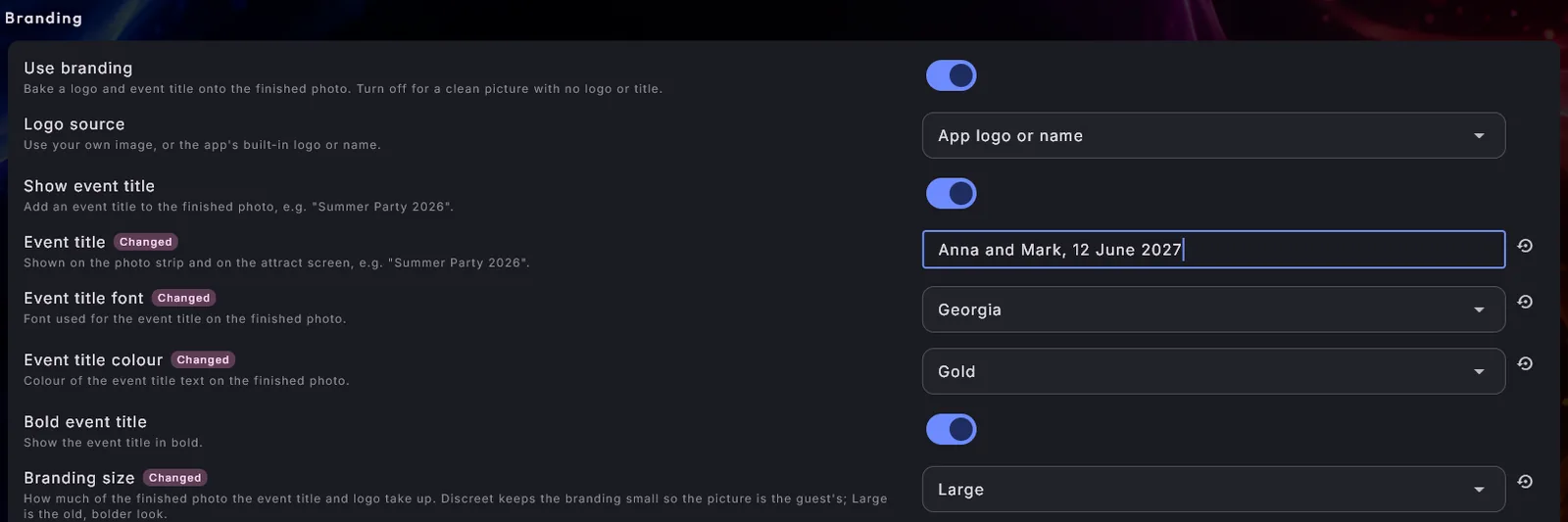Click the Branding size label
This screenshot has height=522, width=1568.
79,478
